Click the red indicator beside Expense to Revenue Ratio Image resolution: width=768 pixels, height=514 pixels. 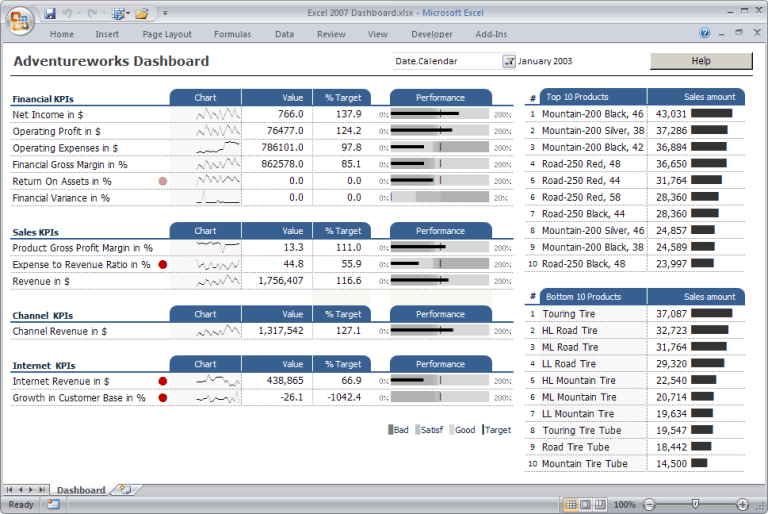click(163, 265)
